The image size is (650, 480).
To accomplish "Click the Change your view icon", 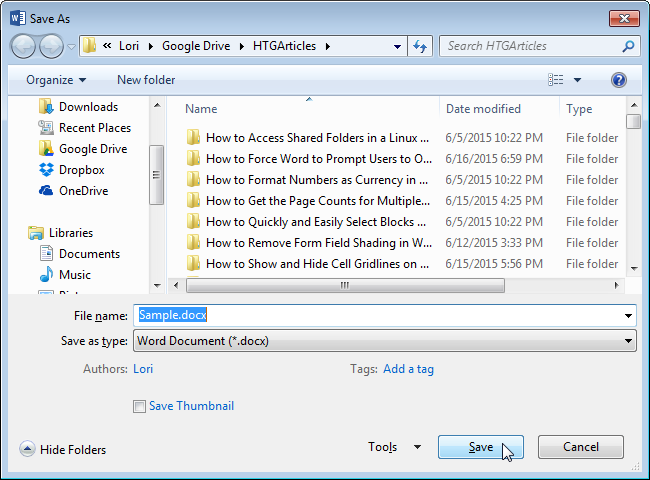I will tap(555, 80).
